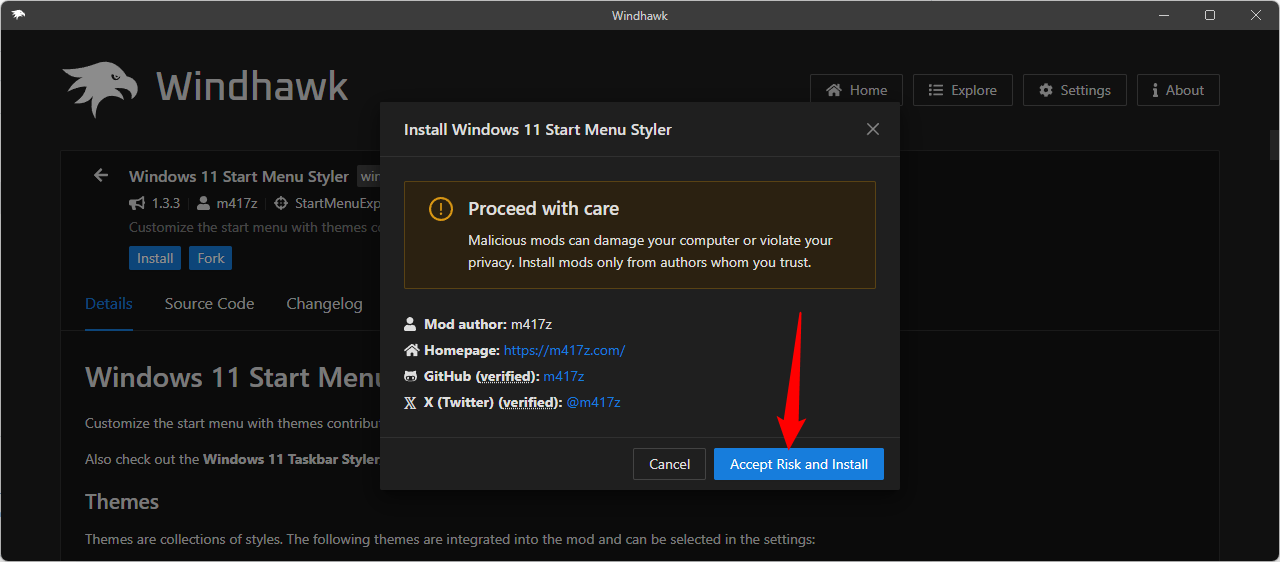Switch to the Changelog tab
The height and width of the screenshot is (562, 1280).
pos(324,304)
